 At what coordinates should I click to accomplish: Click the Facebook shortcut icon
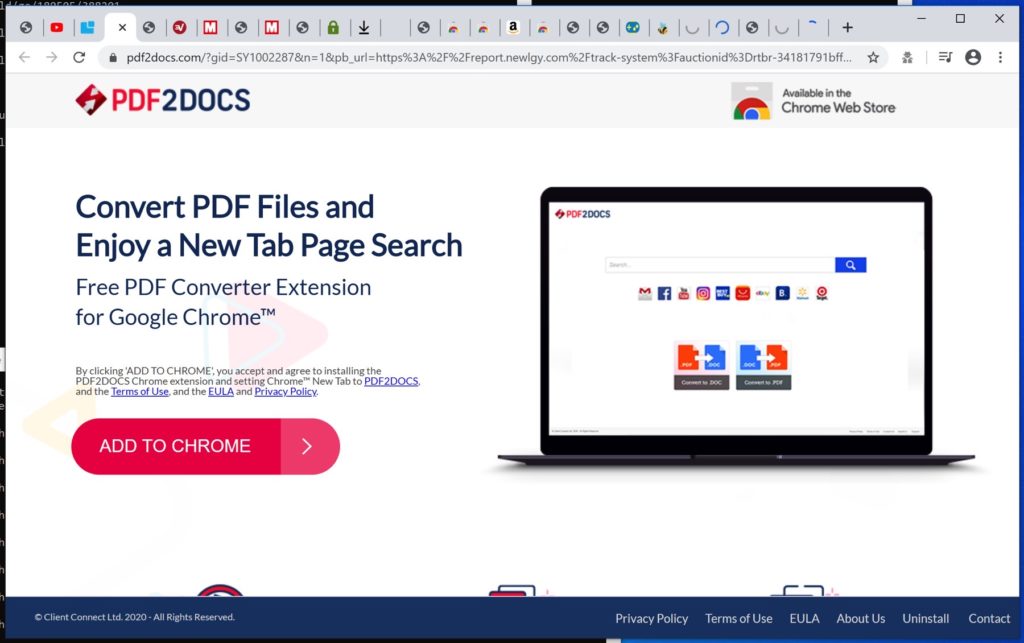663,292
